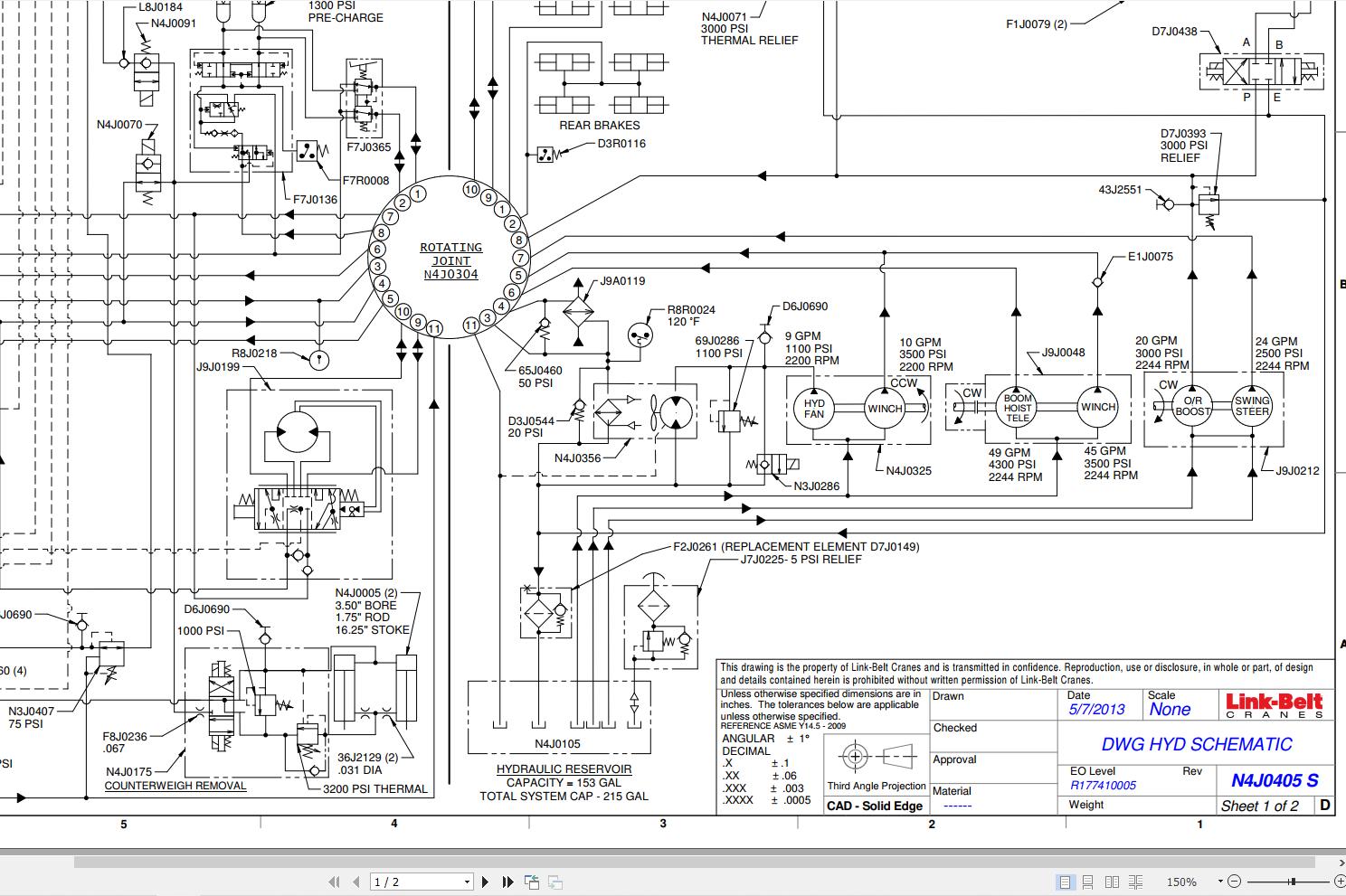
Task: Open the 150% zoom level dropdown
Action: [x=1220, y=882]
